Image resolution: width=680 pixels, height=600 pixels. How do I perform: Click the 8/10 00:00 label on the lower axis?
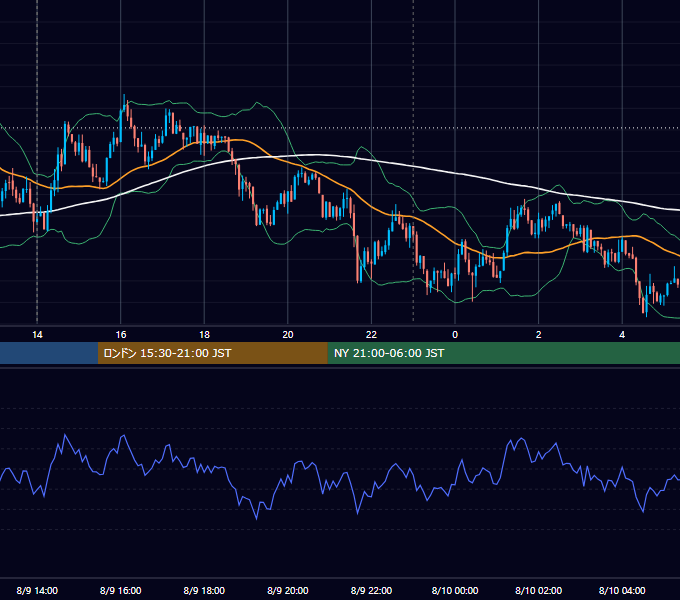[455, 590]
